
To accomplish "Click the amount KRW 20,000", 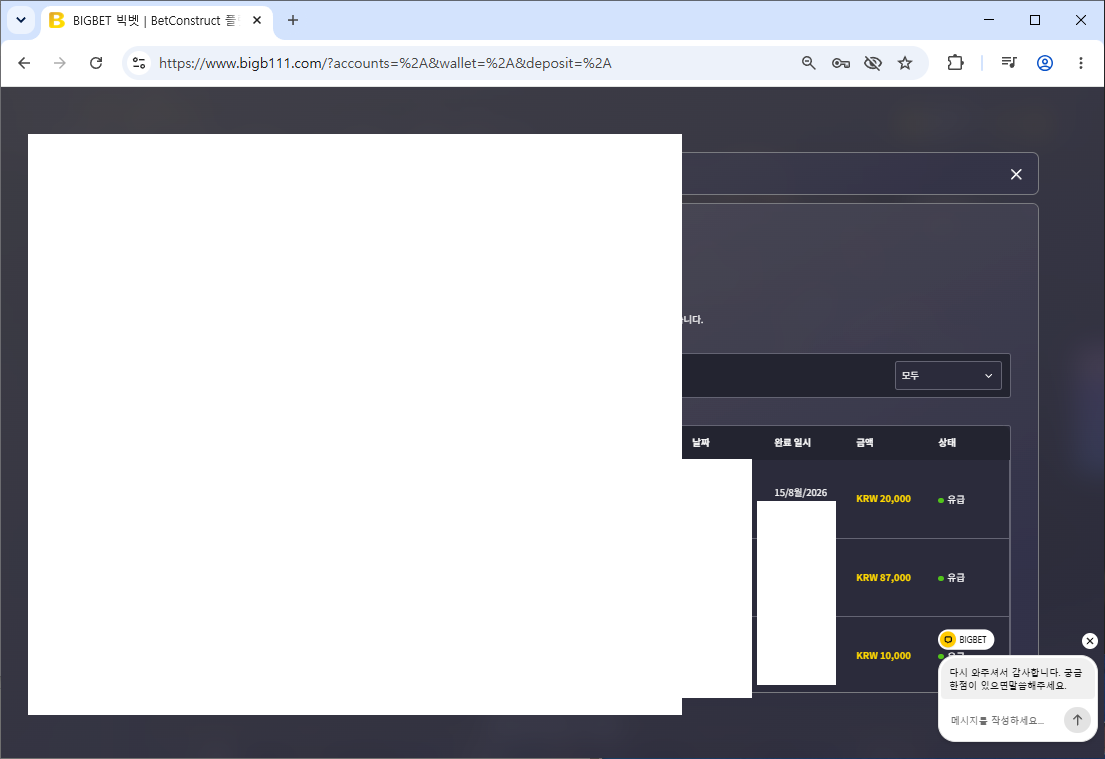I will point(883,499).
